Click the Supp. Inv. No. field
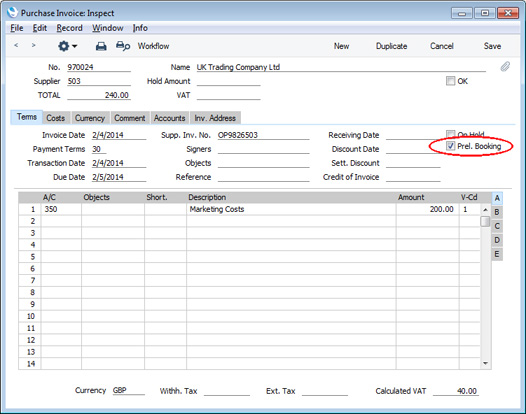 tap(263, 135)
